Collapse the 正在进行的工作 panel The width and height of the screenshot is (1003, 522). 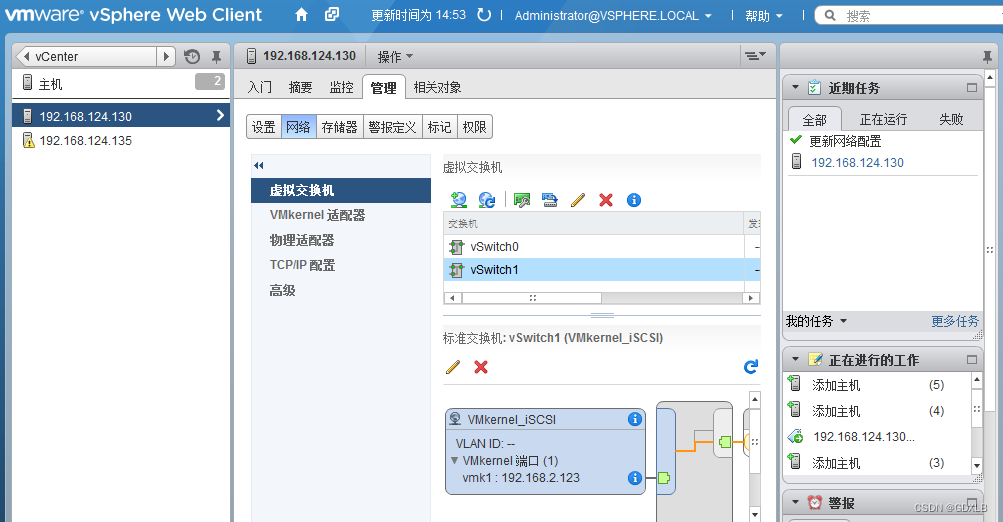pyautogui.click(x=795, y=360)
